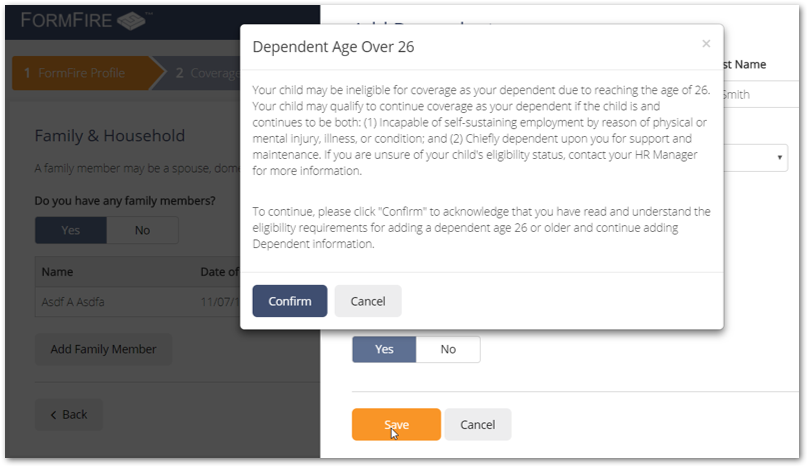Click the FormFire logo

[86, 21]
